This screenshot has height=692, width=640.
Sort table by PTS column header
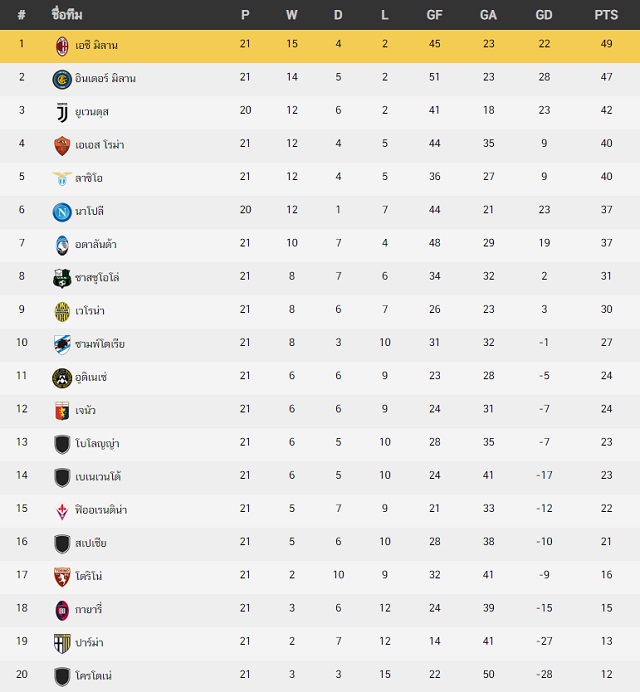click(606, 15)
